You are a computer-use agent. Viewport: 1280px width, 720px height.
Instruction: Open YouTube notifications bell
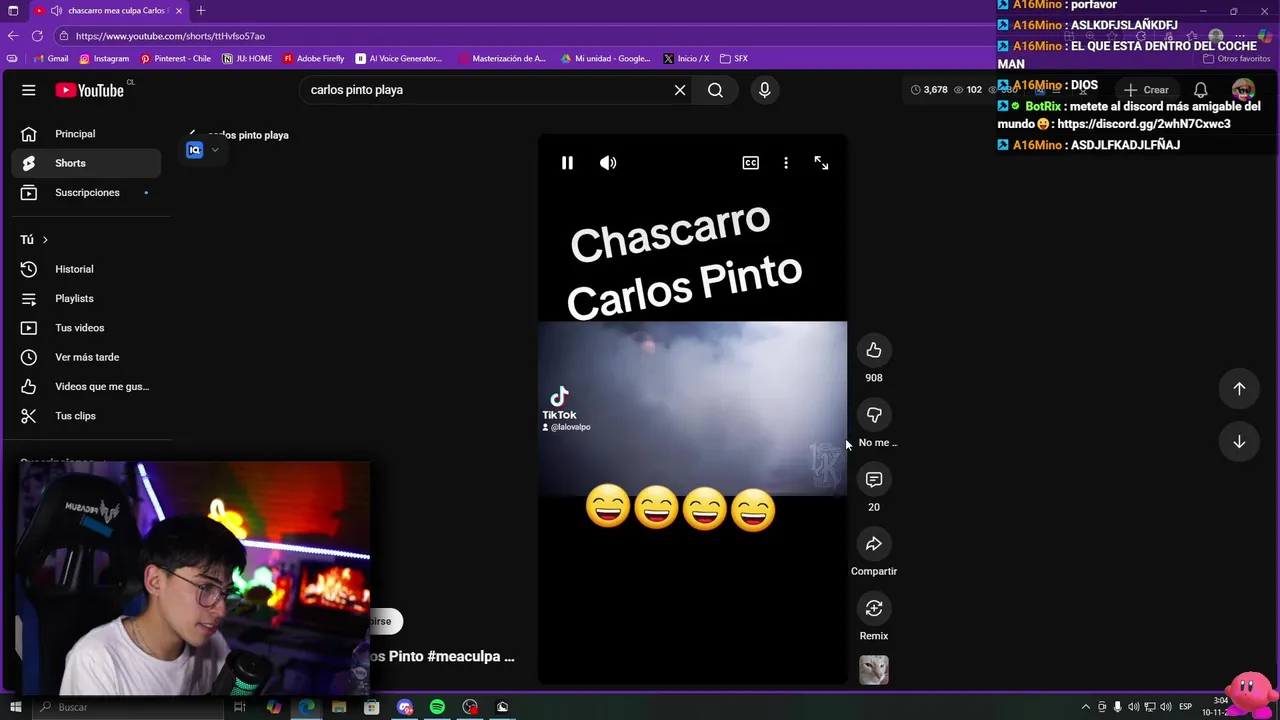point(1201,90)
